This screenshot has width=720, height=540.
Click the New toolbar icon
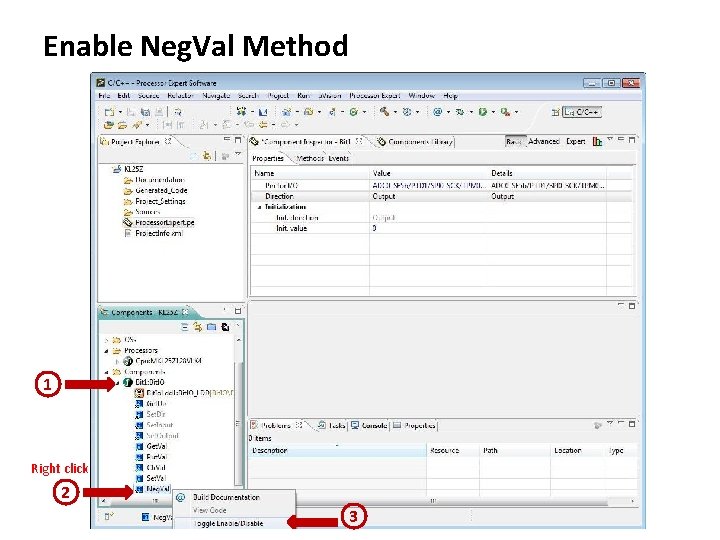pos(109,112)
